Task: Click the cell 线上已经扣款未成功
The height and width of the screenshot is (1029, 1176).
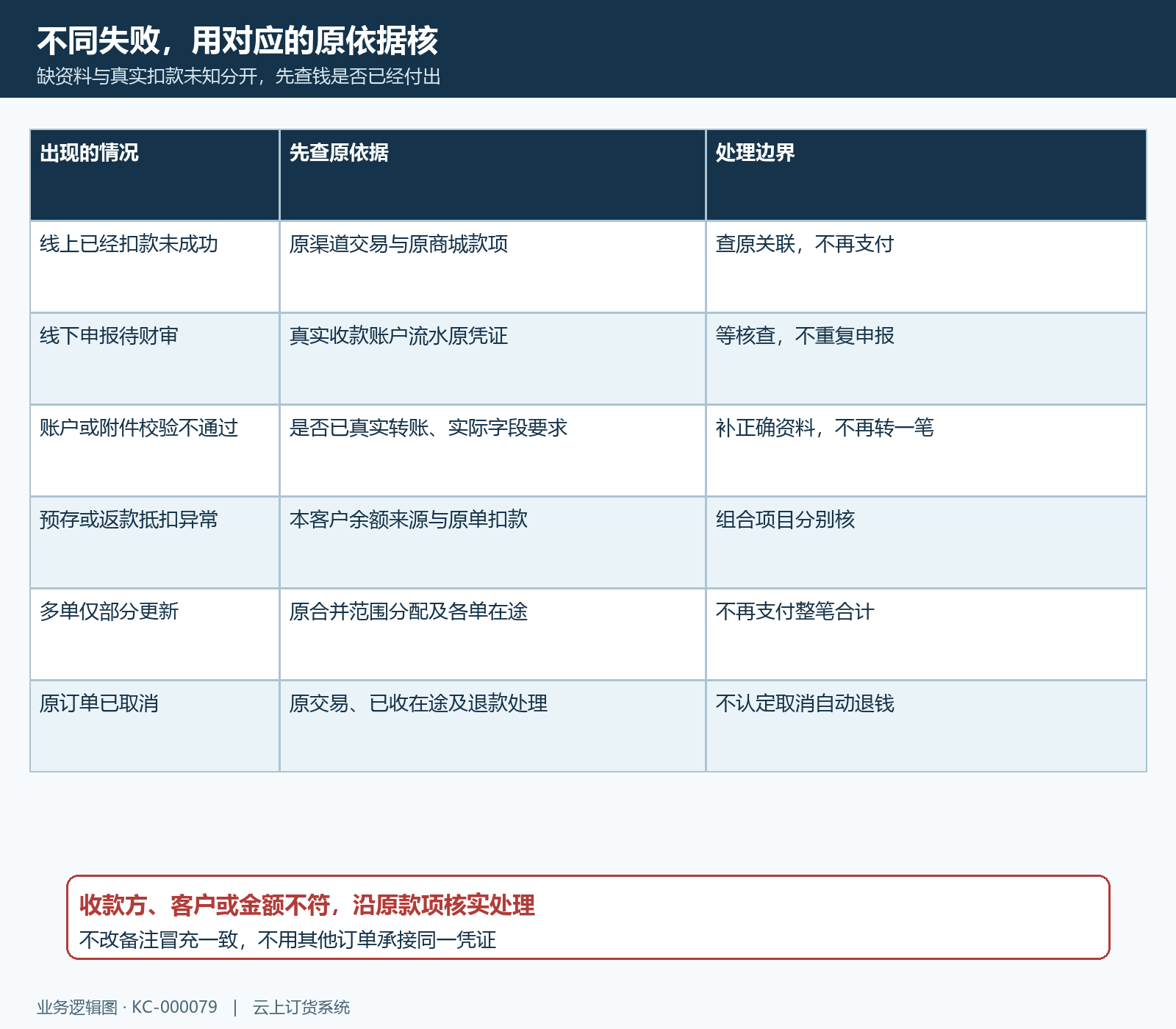Action: coord(154,267)
